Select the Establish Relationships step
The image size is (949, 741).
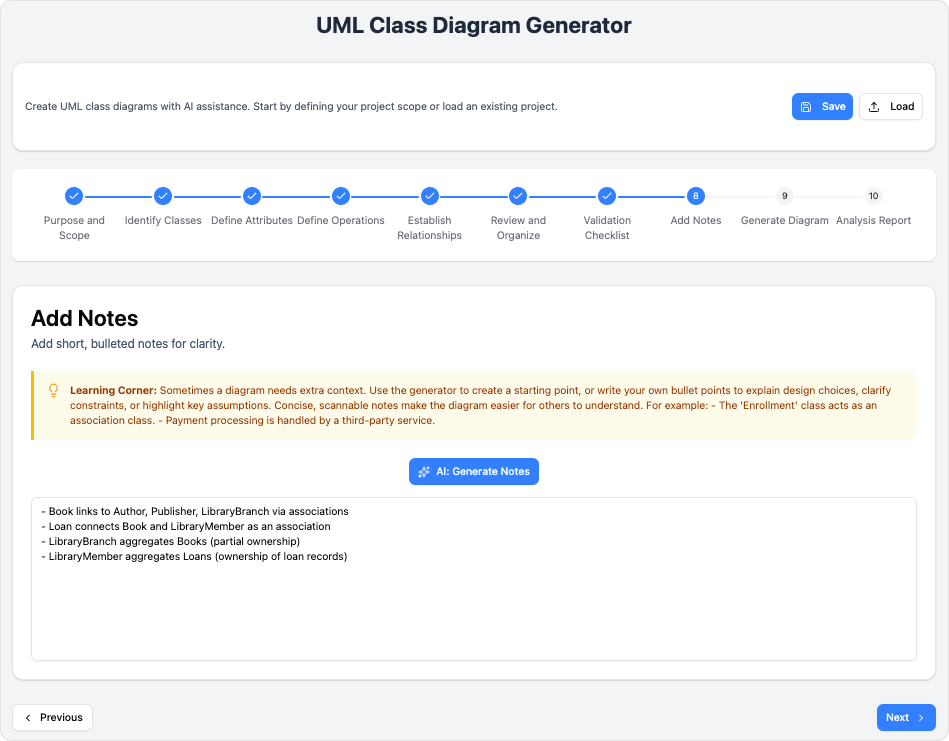430,196
